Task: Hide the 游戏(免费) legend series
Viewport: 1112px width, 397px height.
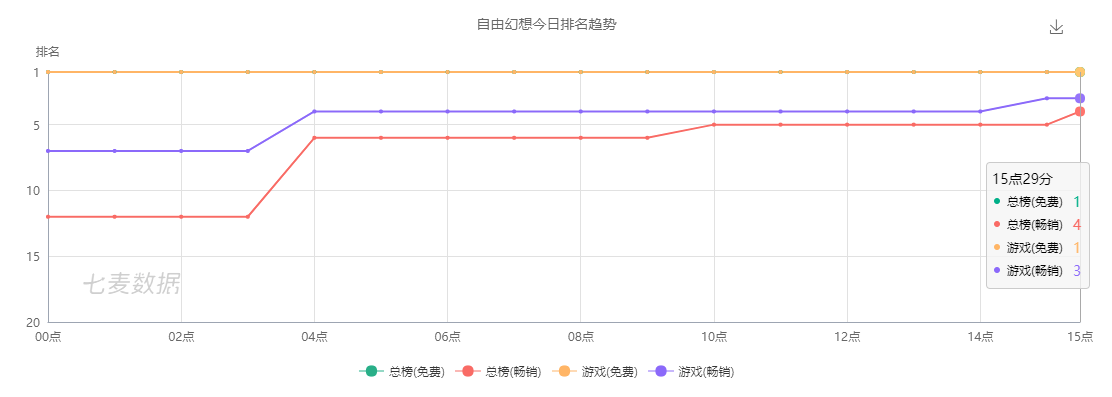Action: pyautogui.click(x=595, y=371)
